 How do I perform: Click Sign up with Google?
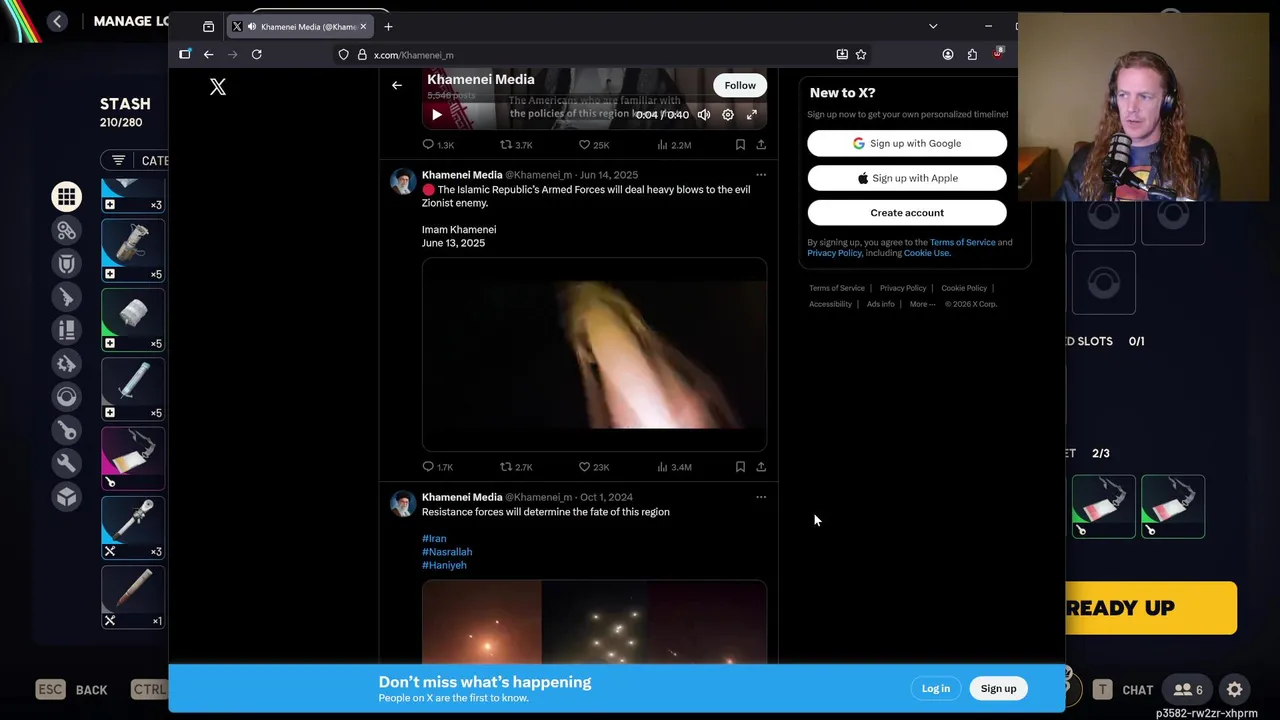tap(907, 143)
